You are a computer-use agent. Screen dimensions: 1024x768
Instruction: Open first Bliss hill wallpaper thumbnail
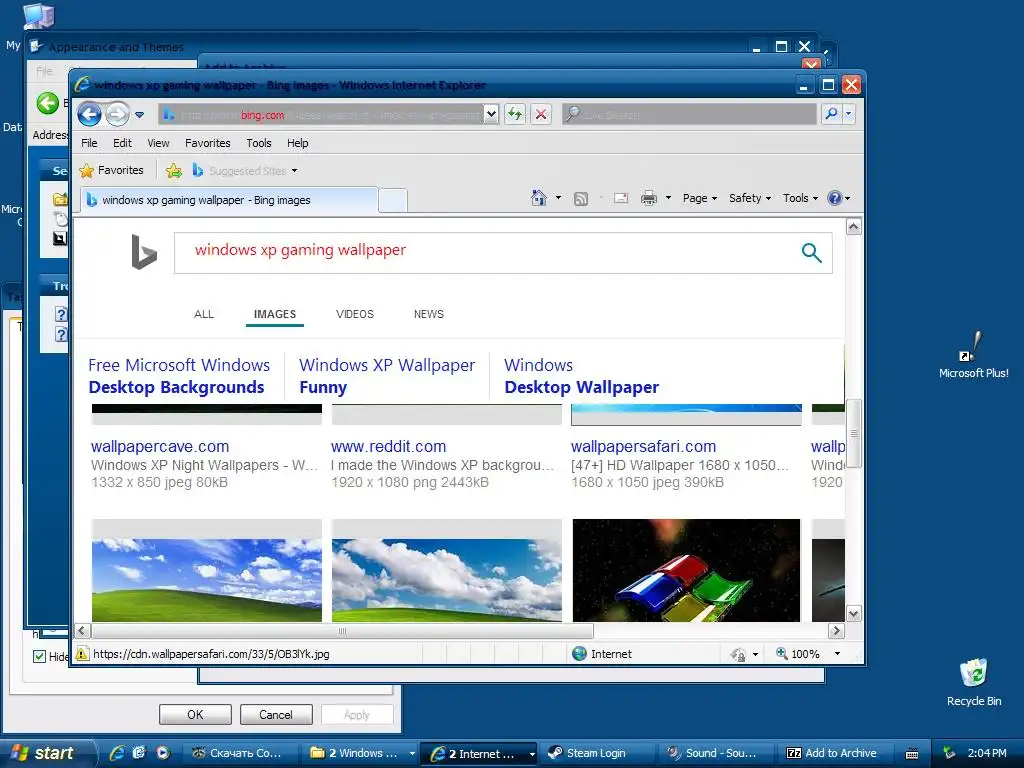[207, 571]
